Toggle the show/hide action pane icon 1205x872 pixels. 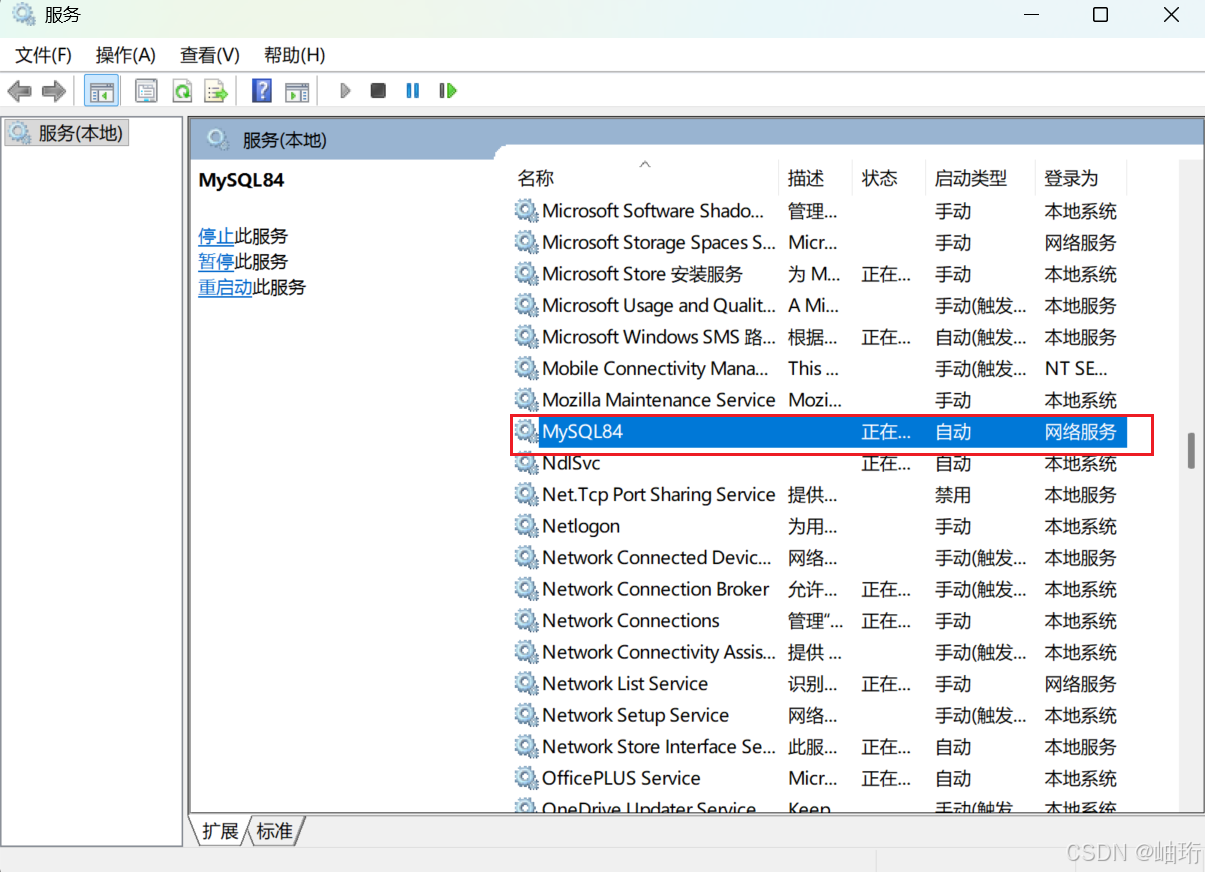(297, 91)
